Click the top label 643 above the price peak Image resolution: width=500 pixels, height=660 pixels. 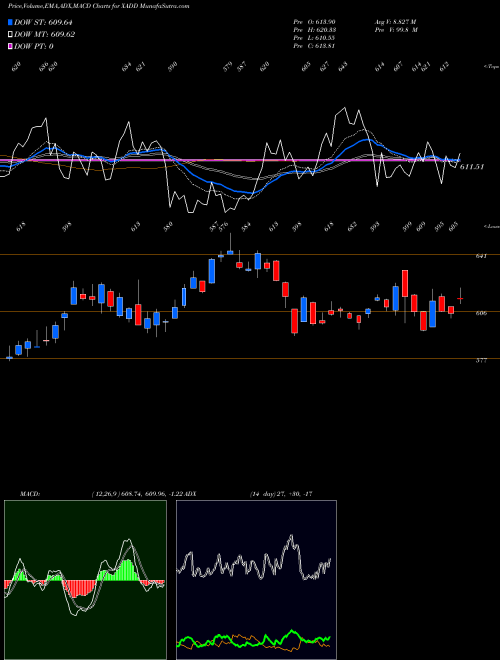click(343, 67)
